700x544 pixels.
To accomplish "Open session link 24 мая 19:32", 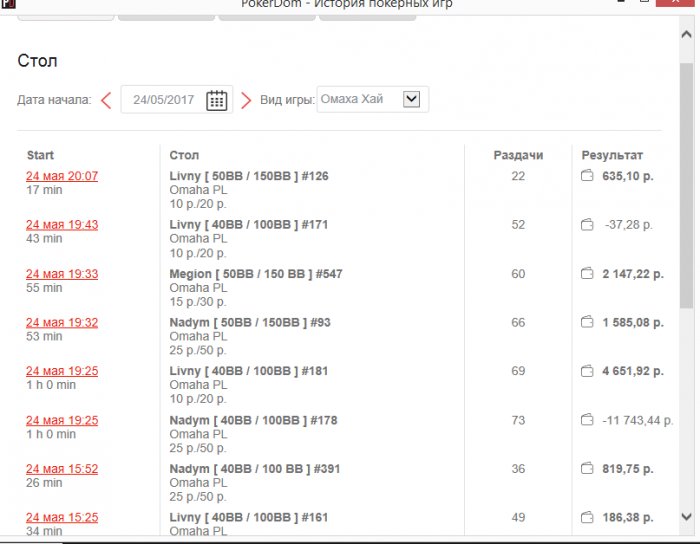I will pyautogui.click(x=62, y=322).
